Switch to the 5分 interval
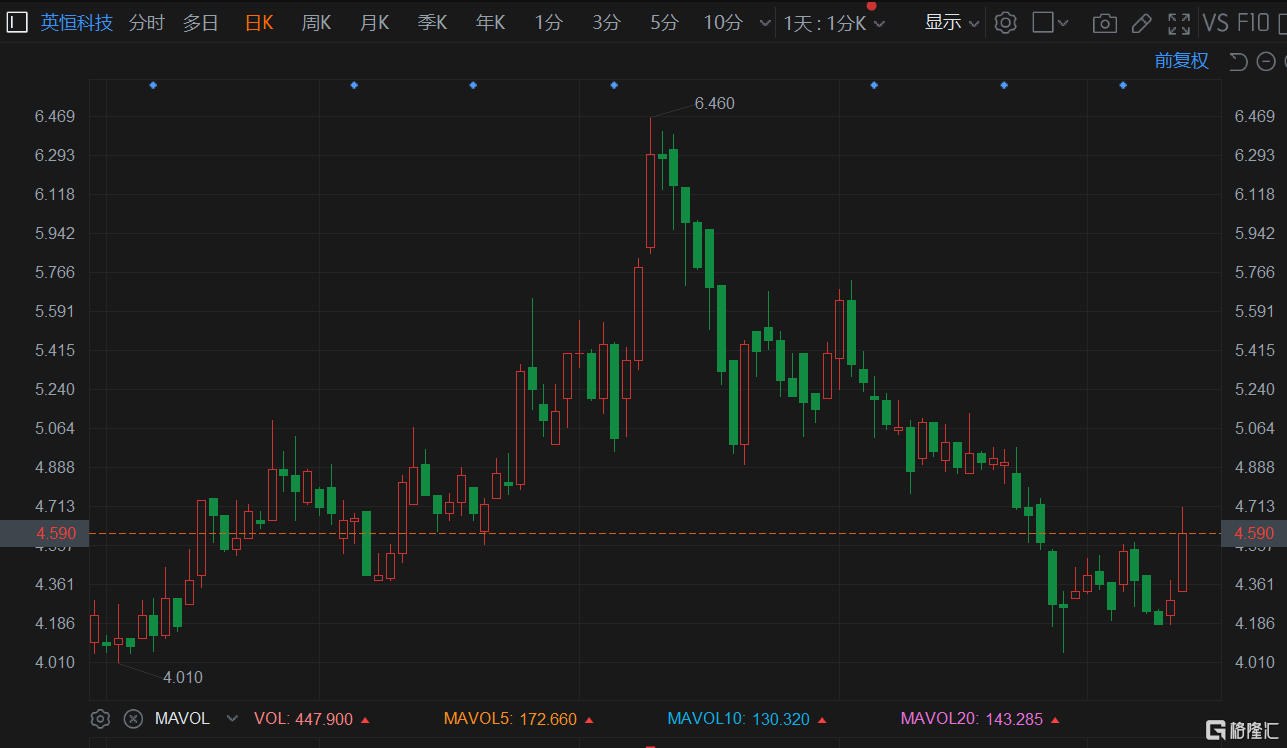Screen dimensions: 1287x748 point(664,22)
